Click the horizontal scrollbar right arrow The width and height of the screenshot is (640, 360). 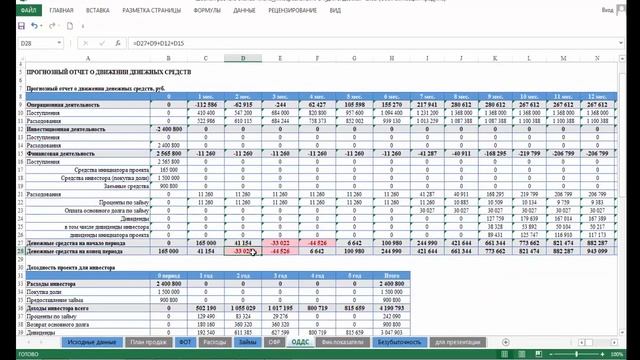(x=614, y=342)
